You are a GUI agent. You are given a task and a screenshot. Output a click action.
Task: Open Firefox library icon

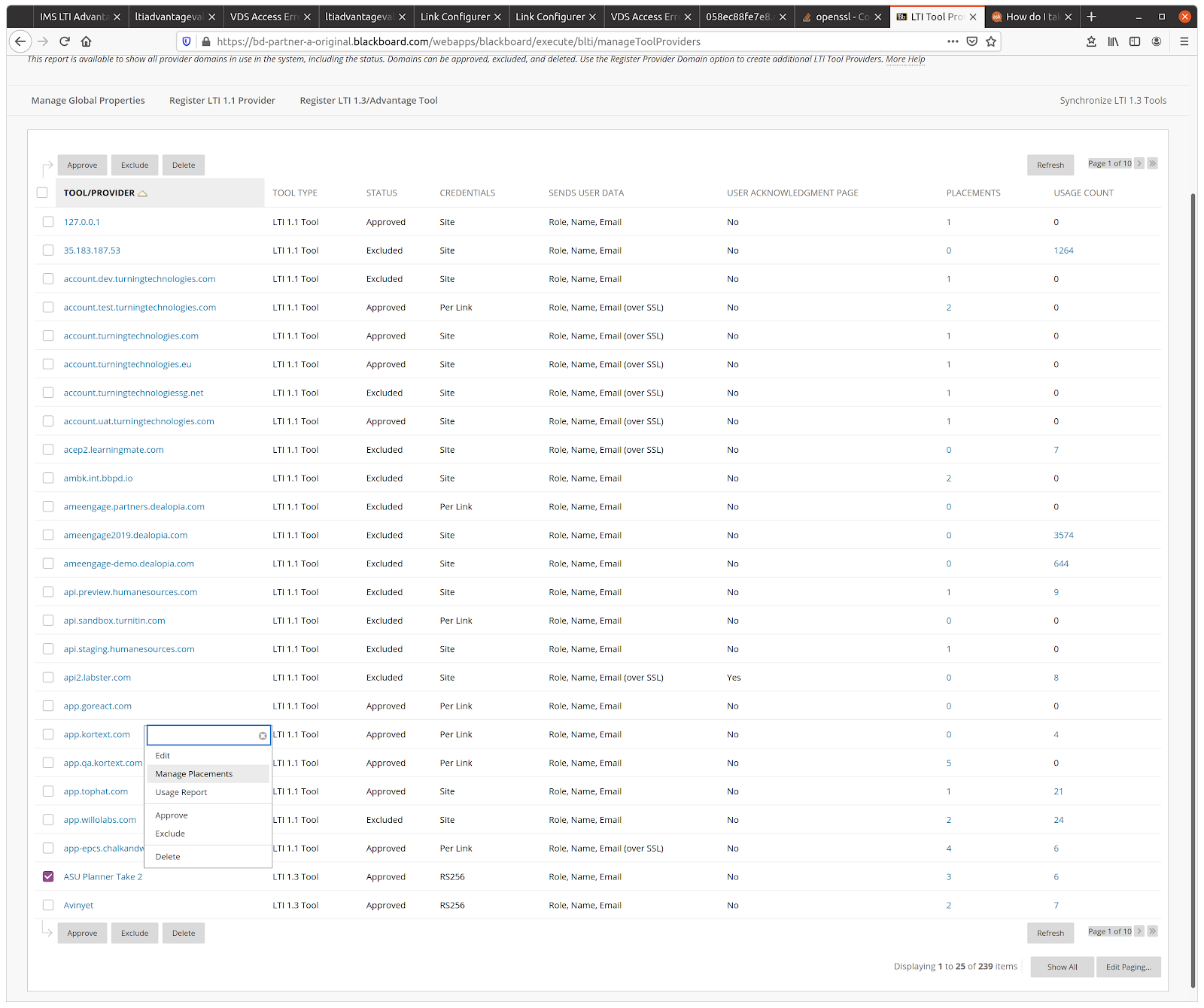coord(1113,41)
